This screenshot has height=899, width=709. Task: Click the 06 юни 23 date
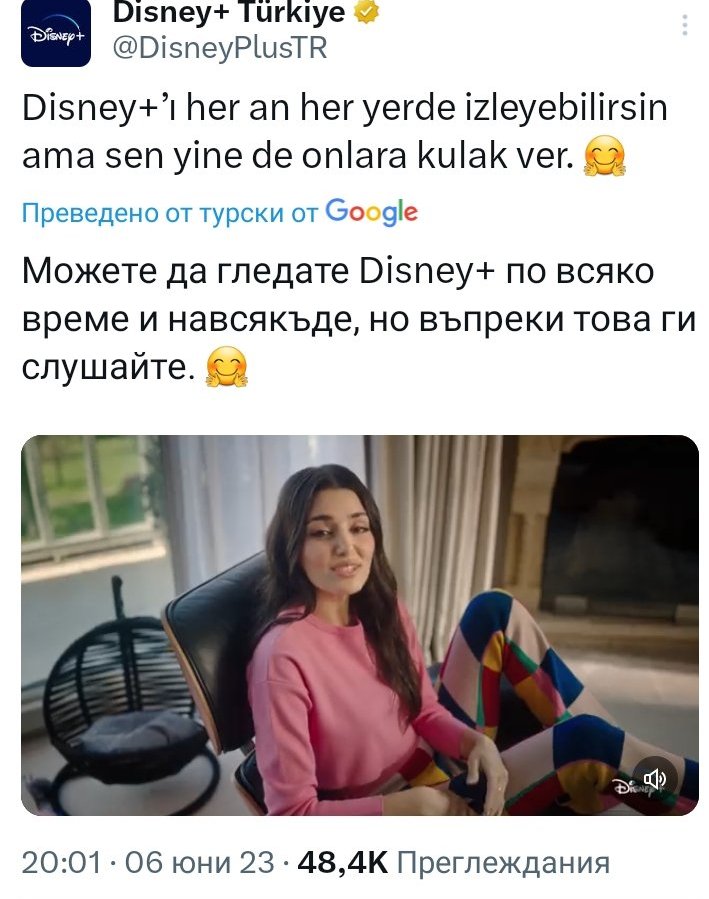pyautogui.click(x=199, y=863)
